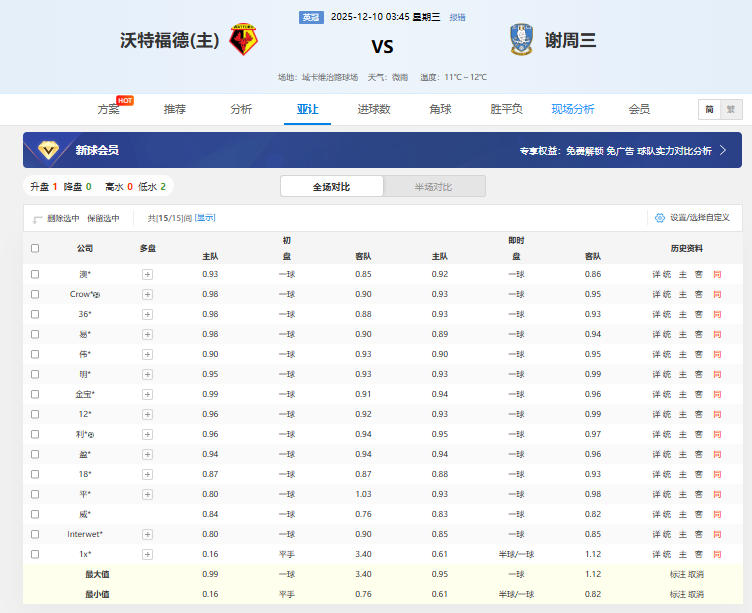Image resolution: width=752 pixels, height=613 pixels.
Task: Open the 胜平负 tab
Action: 506,109
